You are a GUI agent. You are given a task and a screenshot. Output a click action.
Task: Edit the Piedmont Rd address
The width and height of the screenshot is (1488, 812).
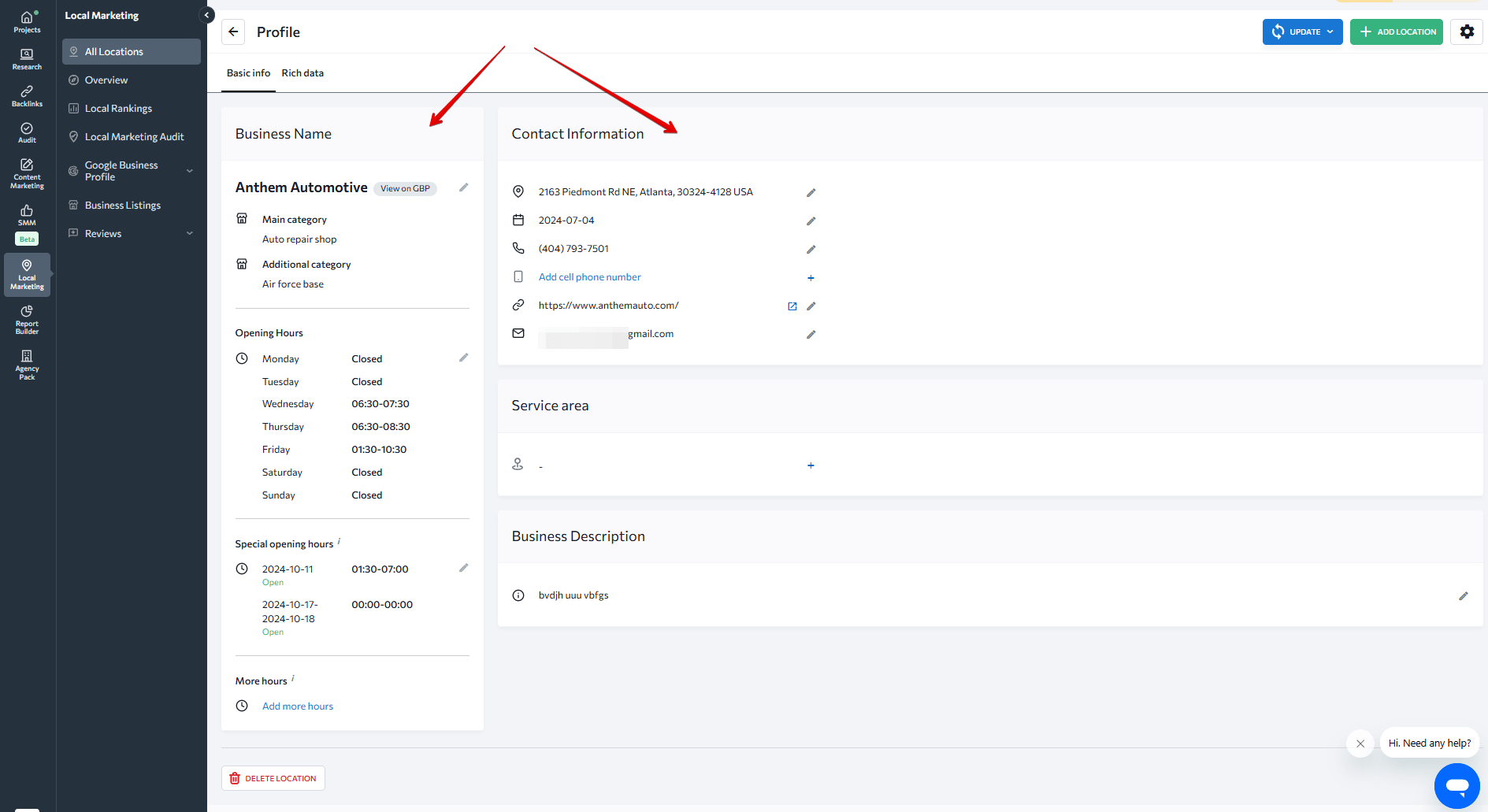[811, 192]
